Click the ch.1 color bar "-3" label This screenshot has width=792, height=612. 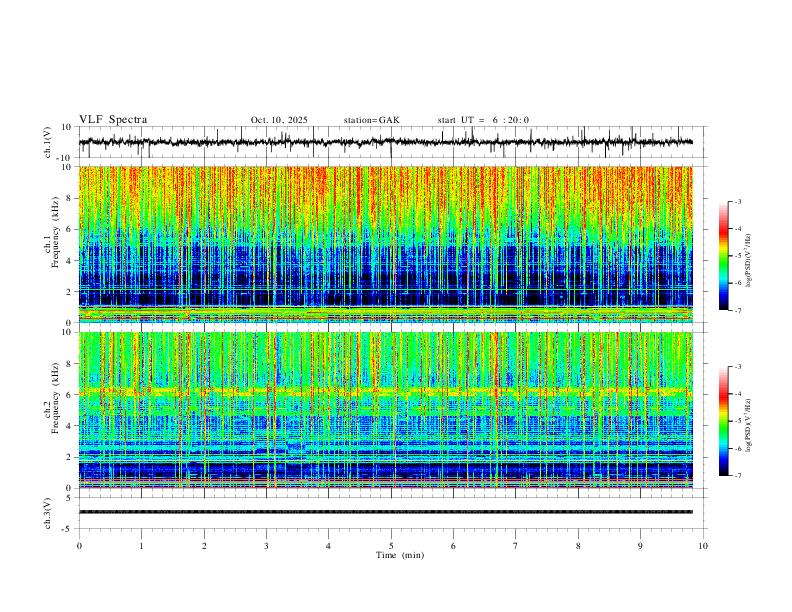pos(738,201)
